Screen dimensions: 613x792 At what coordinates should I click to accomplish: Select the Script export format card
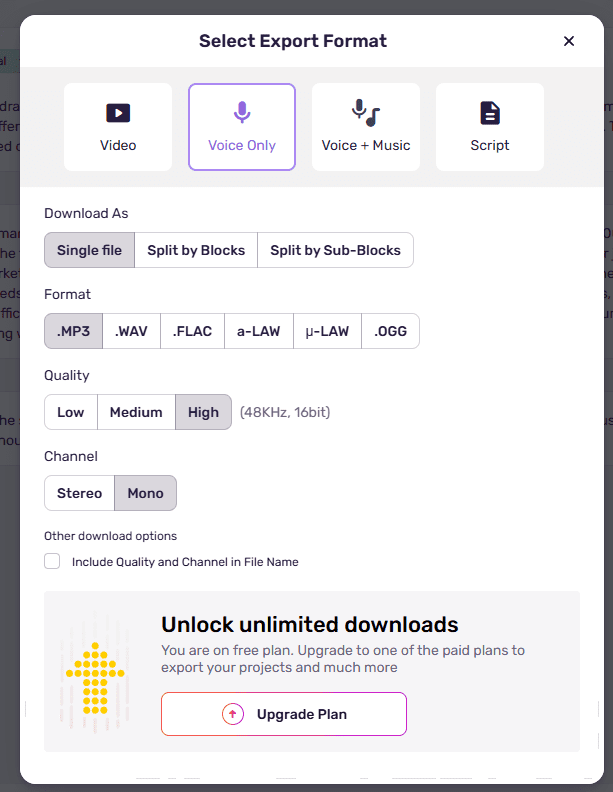click(x=490, y=127)
